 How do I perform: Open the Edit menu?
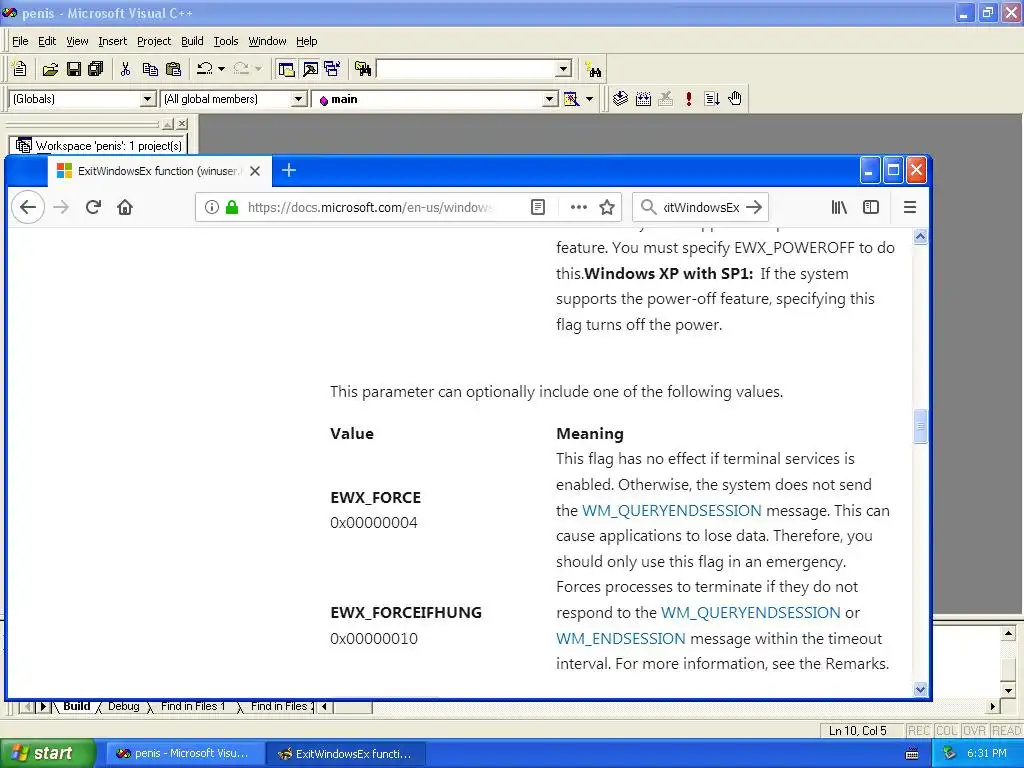click(47, 41)
